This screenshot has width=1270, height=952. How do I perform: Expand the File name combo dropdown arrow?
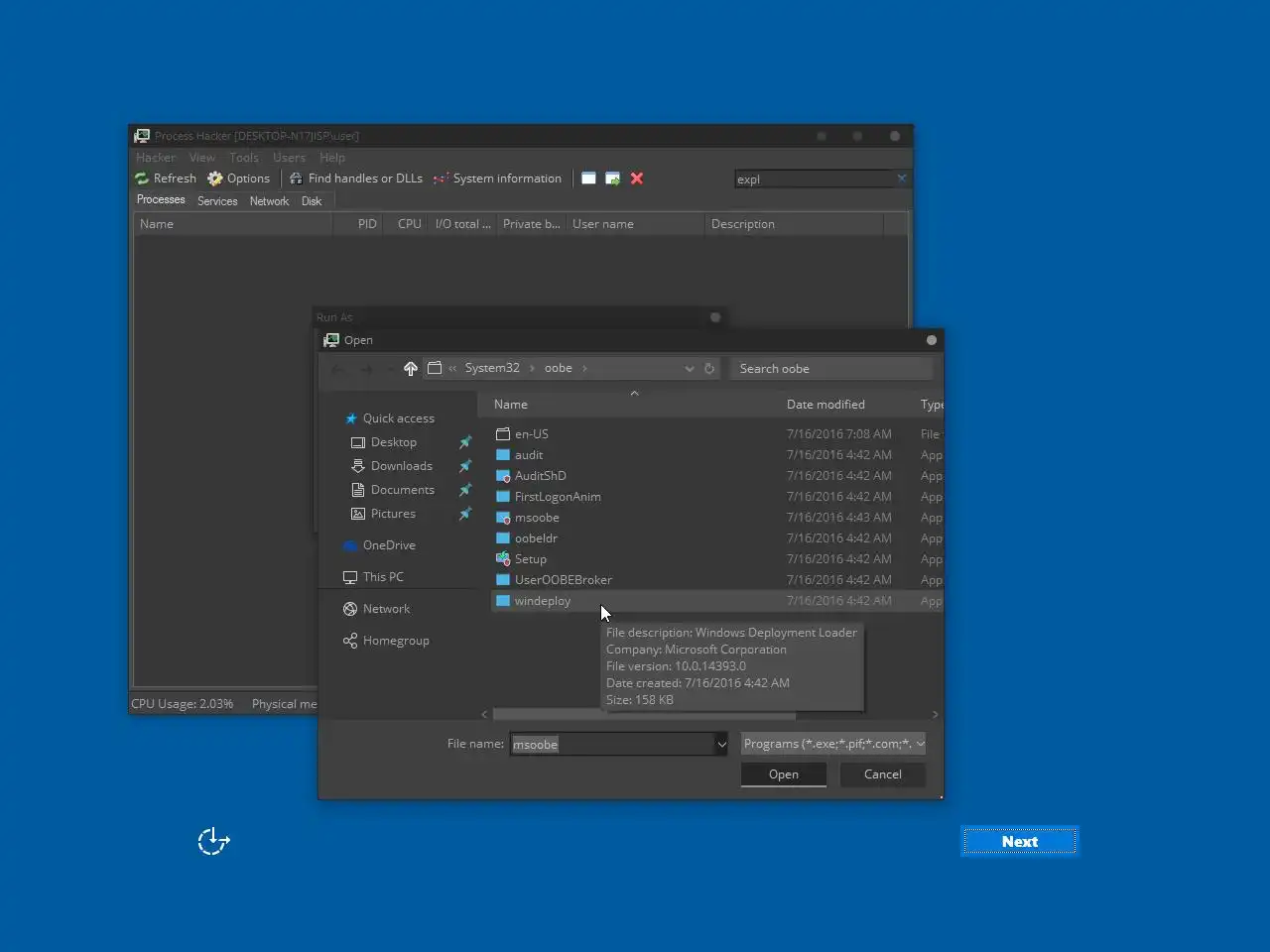point(721,744)
